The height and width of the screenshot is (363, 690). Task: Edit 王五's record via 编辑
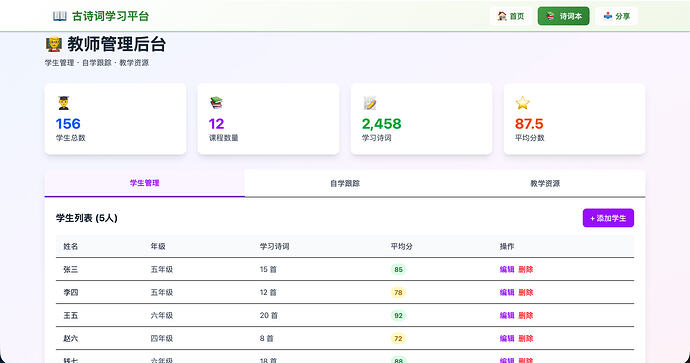(507, 315)
